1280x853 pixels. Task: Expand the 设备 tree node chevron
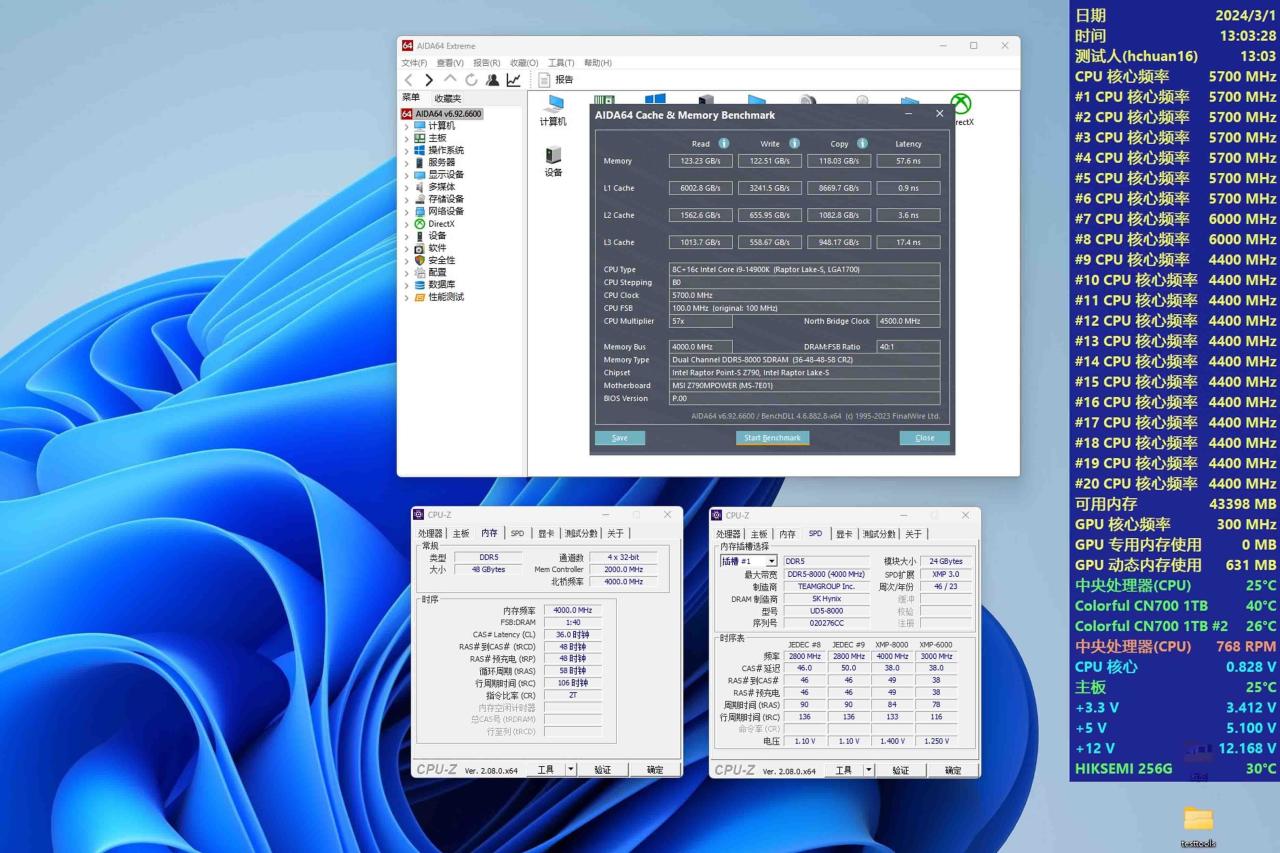tap(407, 236)
